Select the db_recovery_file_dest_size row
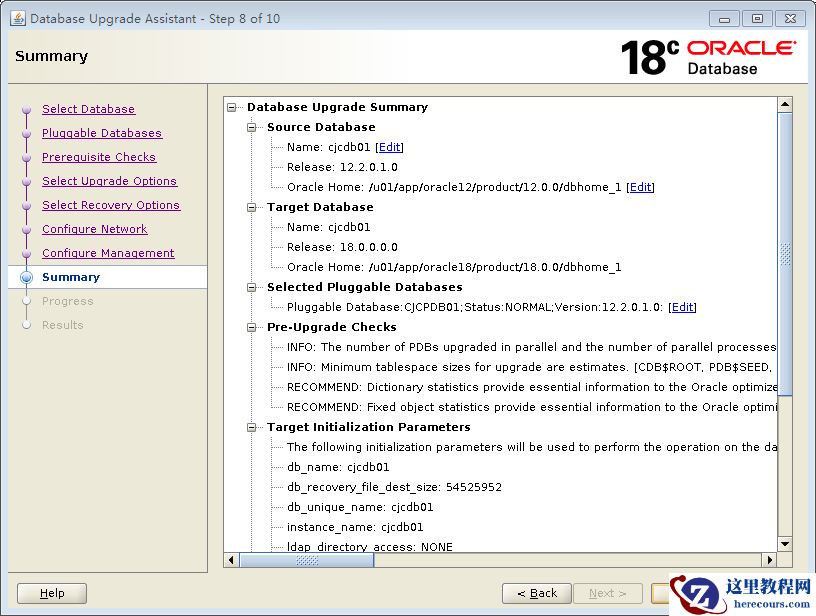The image size is (816, 616). 394,487
